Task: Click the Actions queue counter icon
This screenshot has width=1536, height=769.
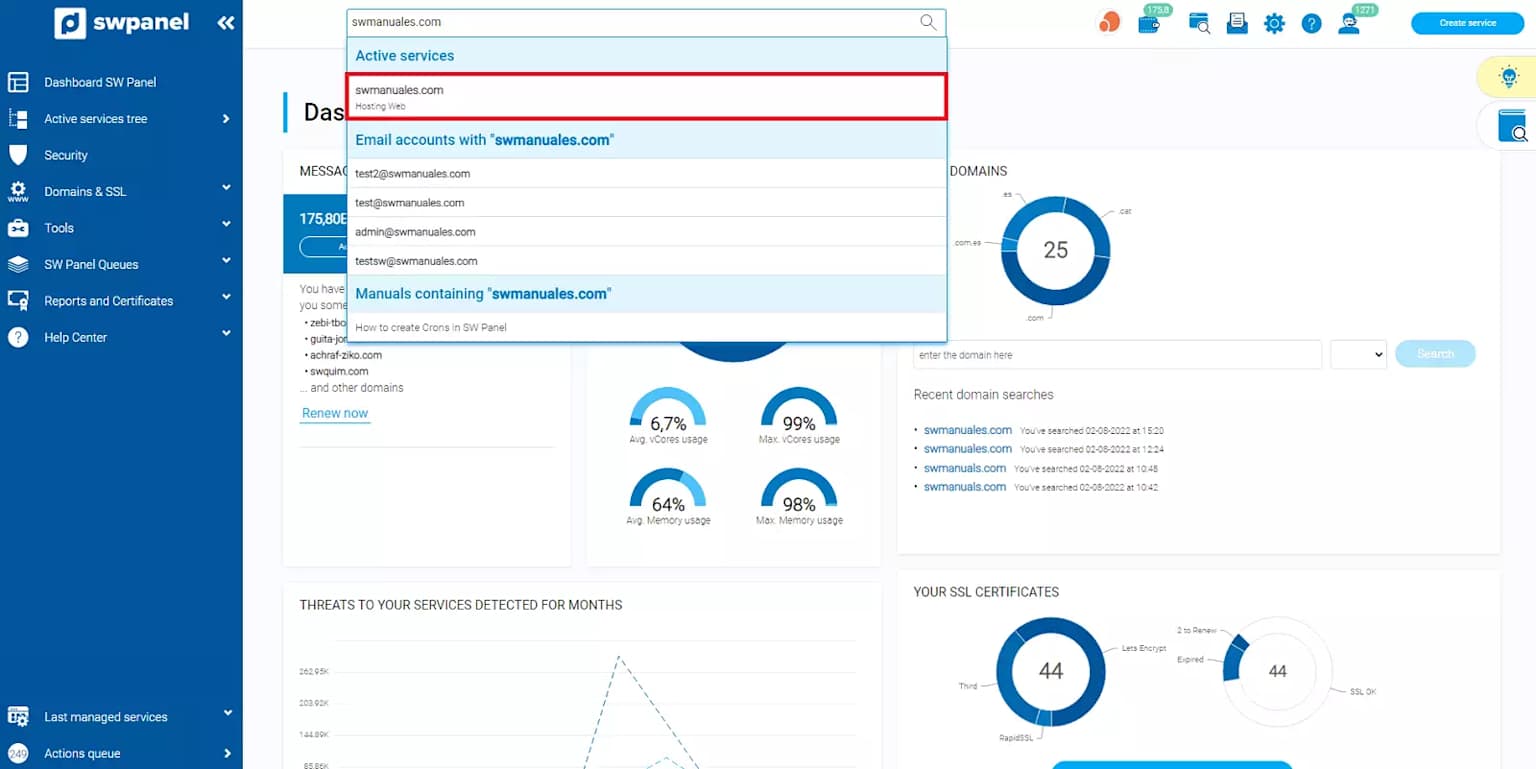Action: (18, 753)
